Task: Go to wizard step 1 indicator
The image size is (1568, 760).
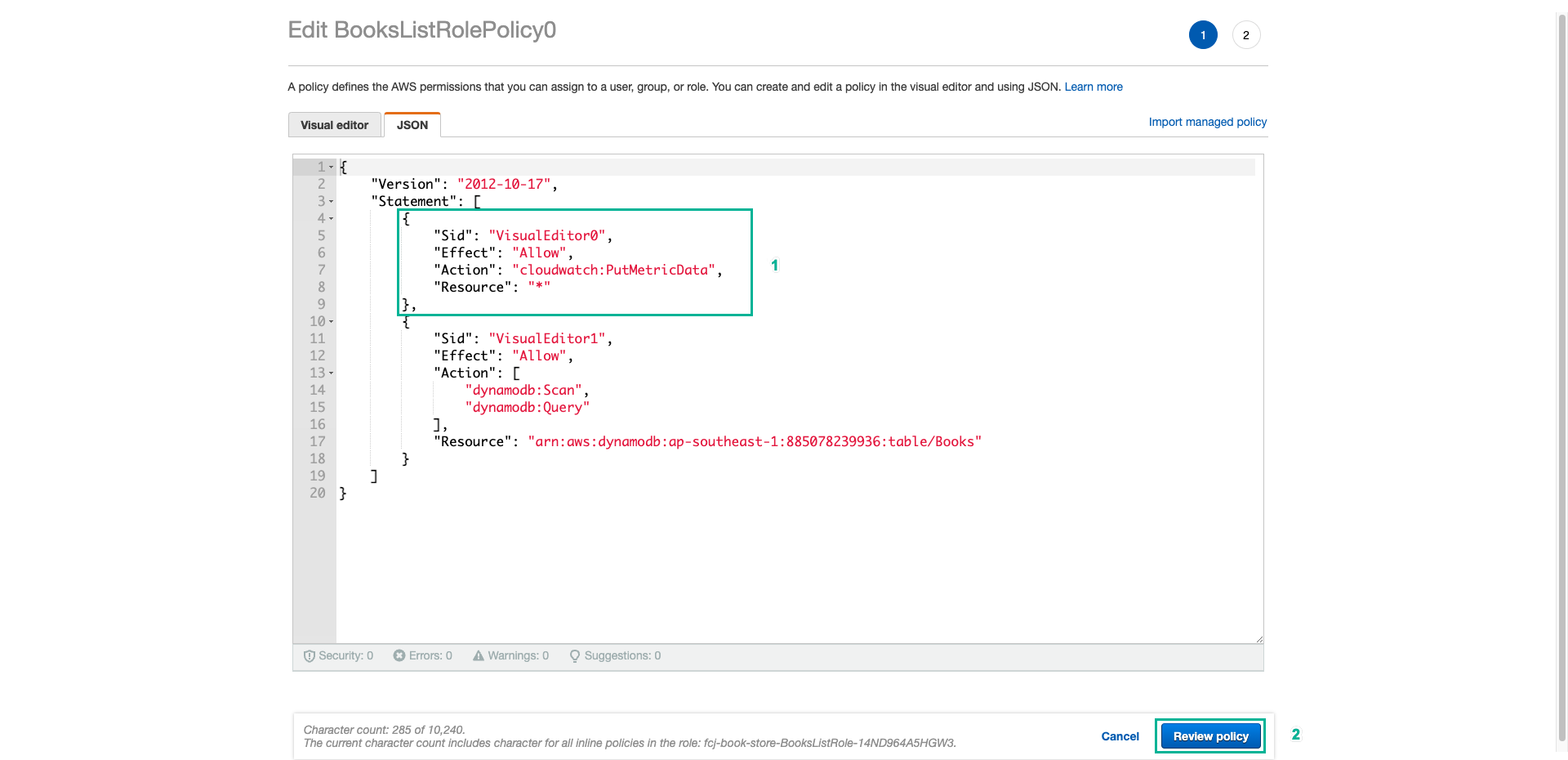Action: coord(1203,35)
